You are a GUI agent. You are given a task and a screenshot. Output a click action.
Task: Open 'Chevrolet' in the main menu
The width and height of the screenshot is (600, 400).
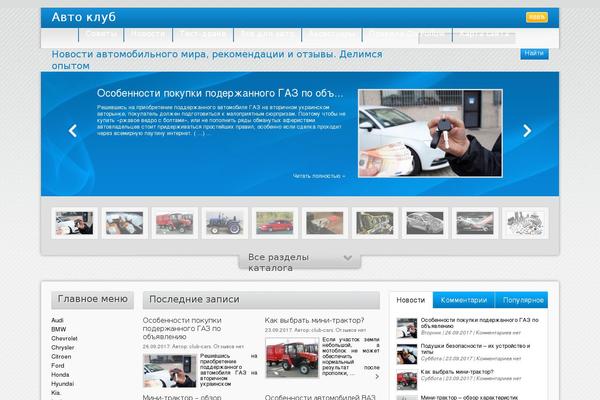[x=64, y=338]
